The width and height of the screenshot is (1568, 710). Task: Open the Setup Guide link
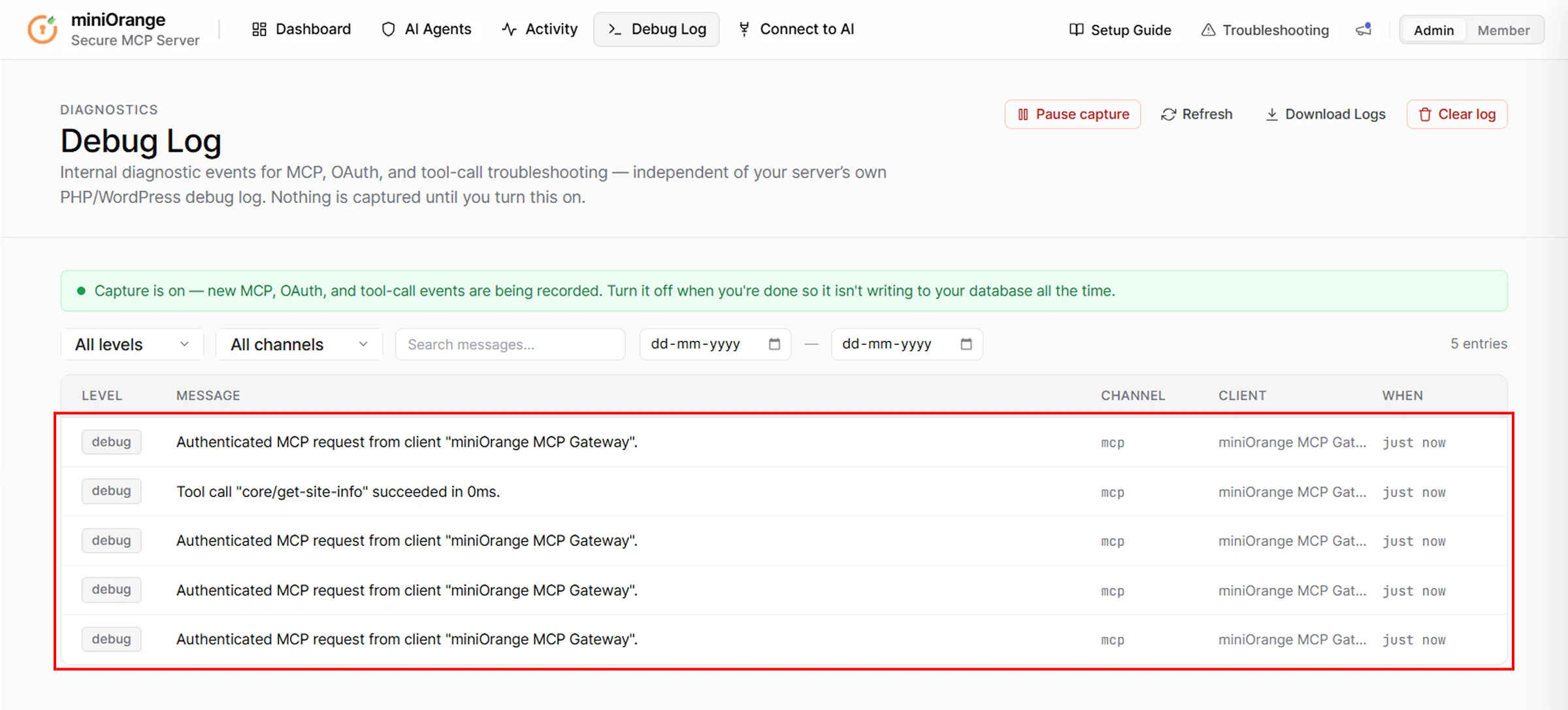tap(1120, 30)
